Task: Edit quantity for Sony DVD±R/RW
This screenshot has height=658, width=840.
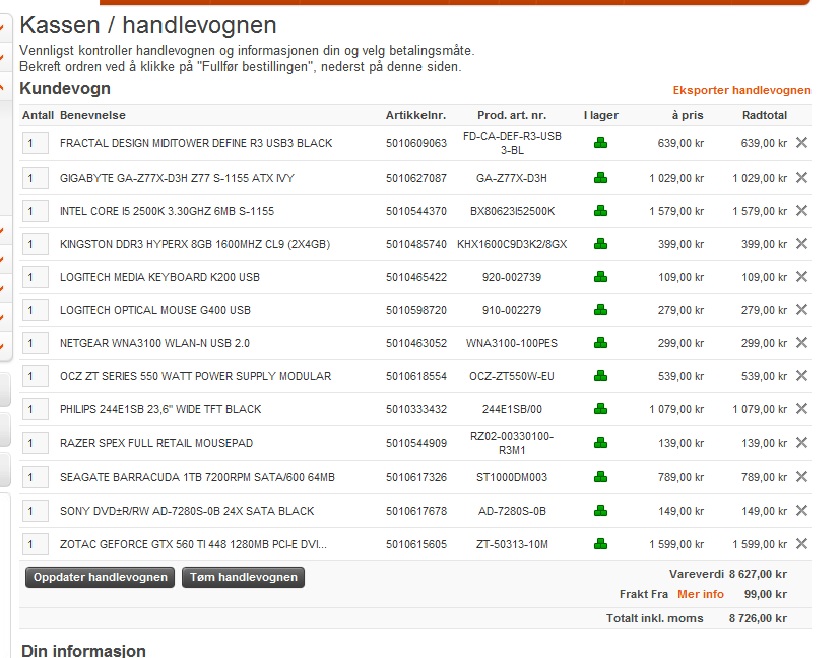Action: pyautogui.click(x=35, y=511)
